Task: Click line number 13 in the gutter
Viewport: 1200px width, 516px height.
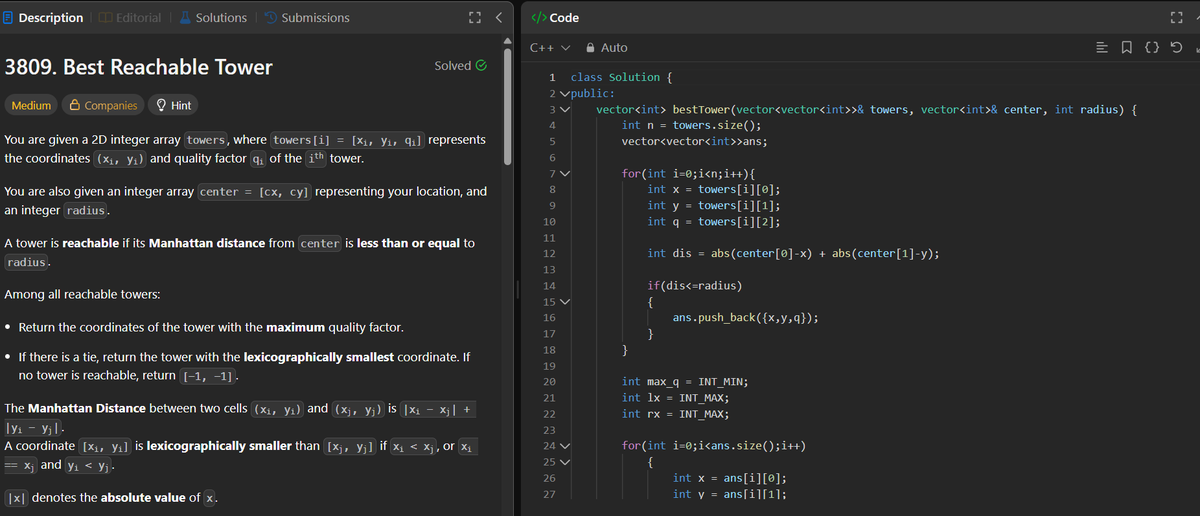Action: pos(550,270)
